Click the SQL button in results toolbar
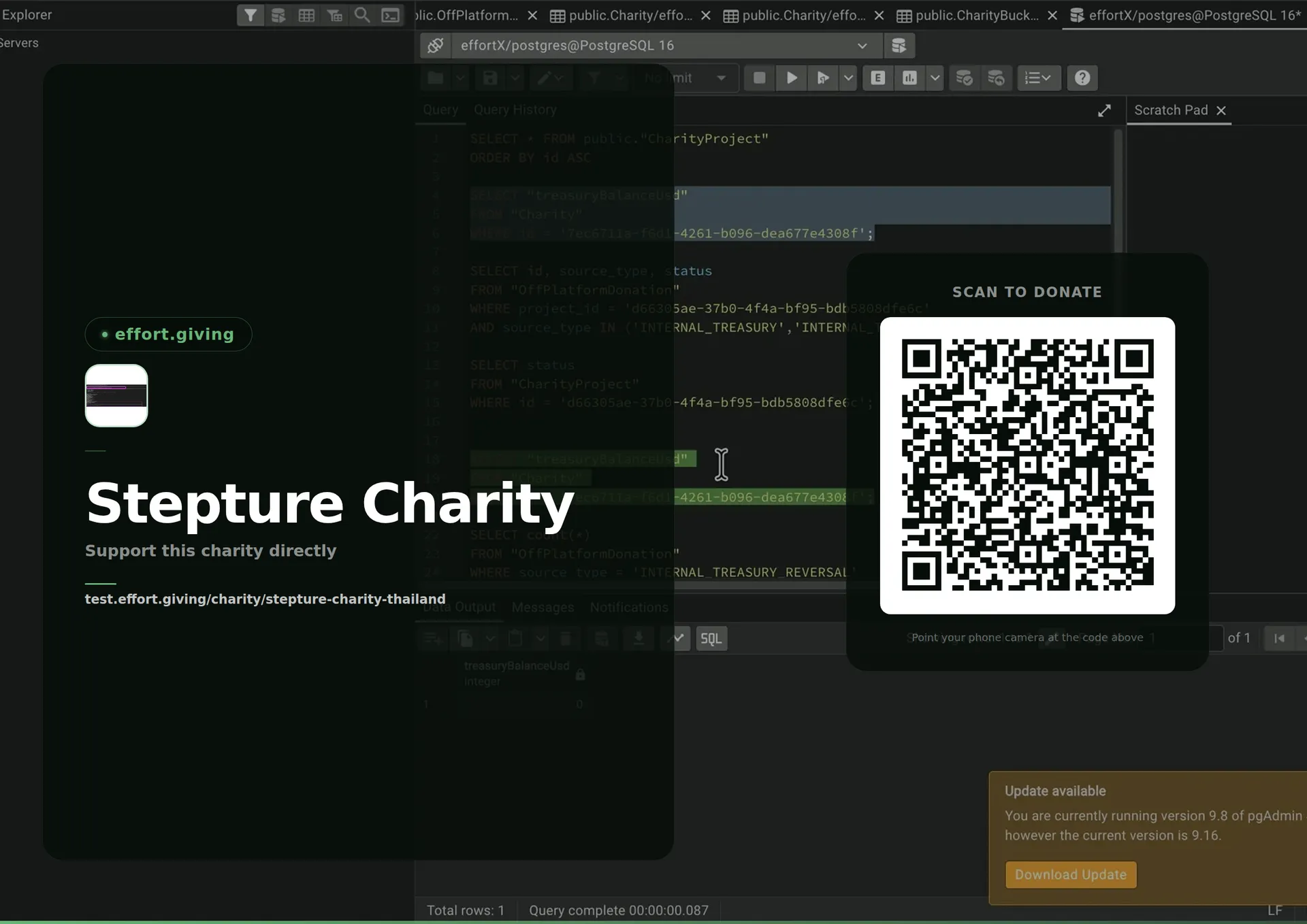This screenshot has height=924, width=1307. click(x=711, y=638)
